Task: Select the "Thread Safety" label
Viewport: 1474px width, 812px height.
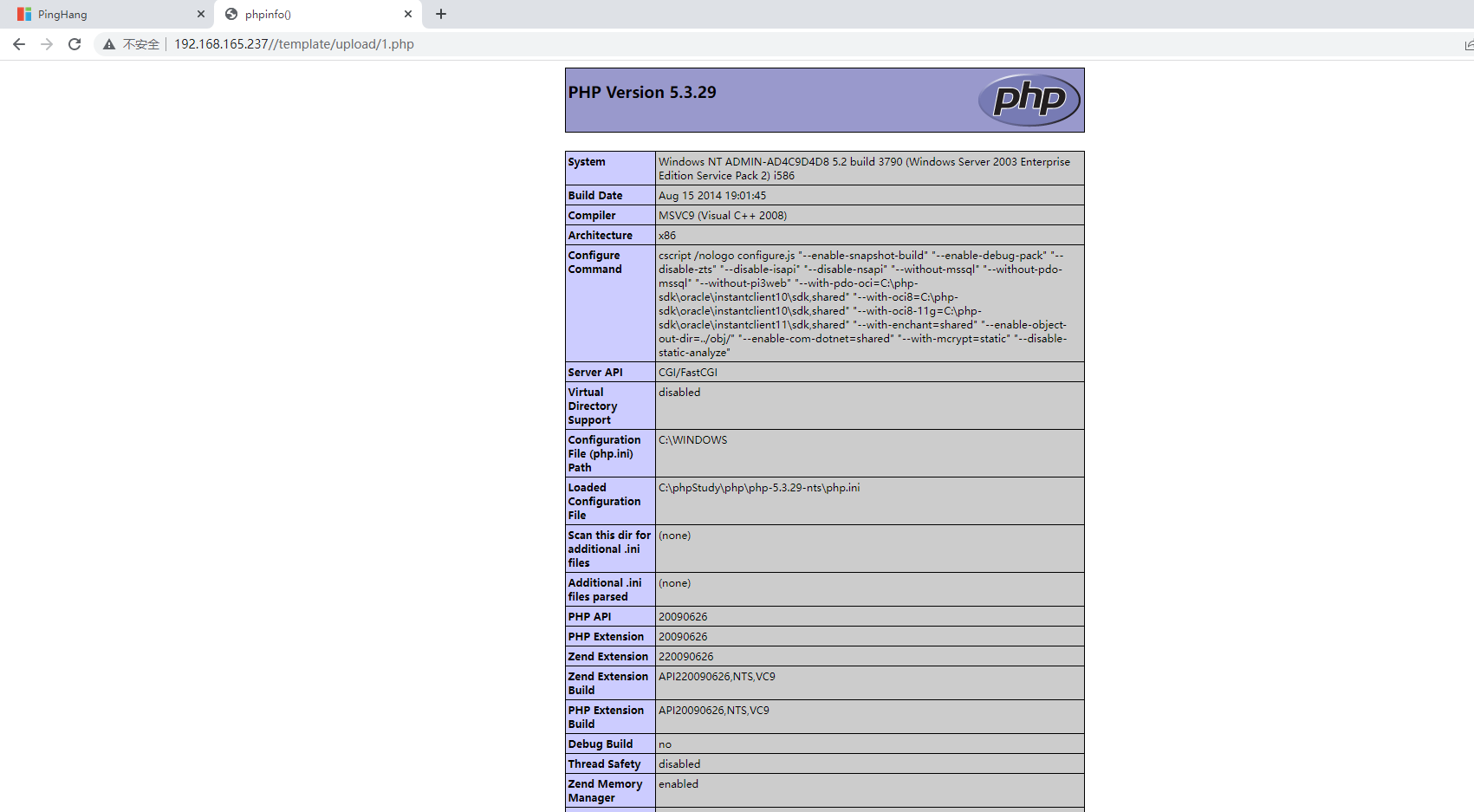Action: [605, 764]
